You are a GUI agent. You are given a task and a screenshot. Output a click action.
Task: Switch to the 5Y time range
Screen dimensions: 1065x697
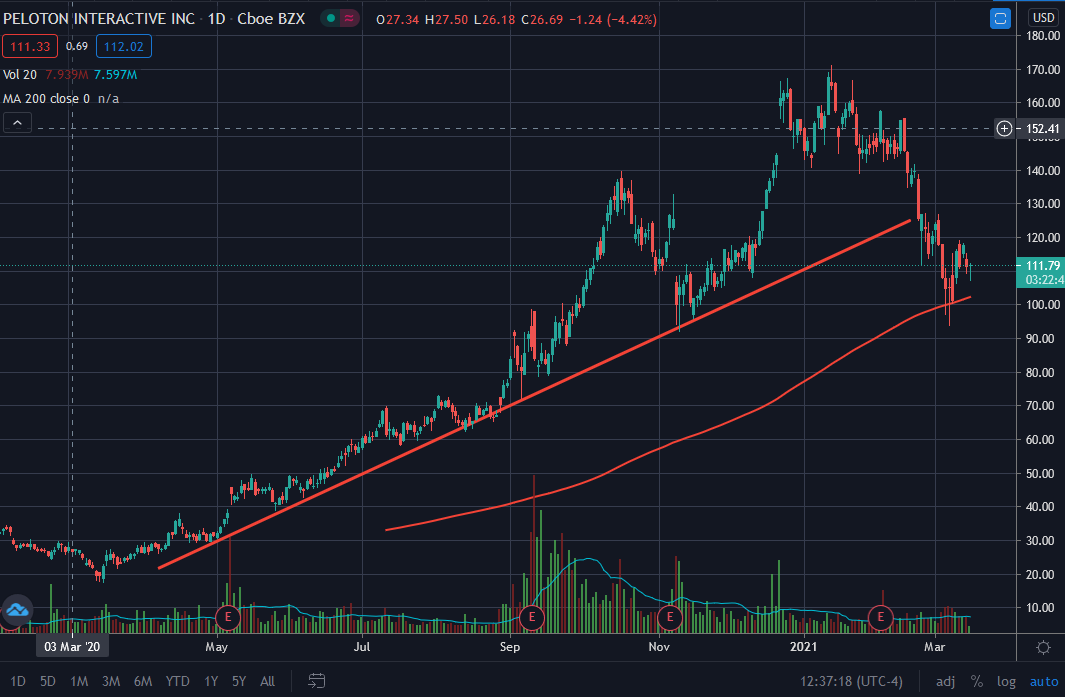pyautogui.click(x=239, y=681)
